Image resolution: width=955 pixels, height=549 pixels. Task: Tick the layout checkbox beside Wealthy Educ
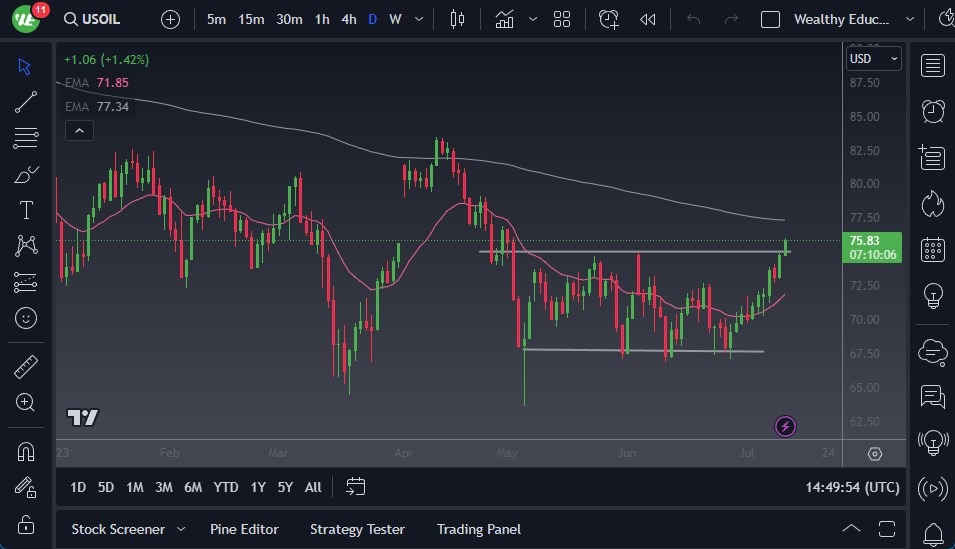tap(770, 19)
